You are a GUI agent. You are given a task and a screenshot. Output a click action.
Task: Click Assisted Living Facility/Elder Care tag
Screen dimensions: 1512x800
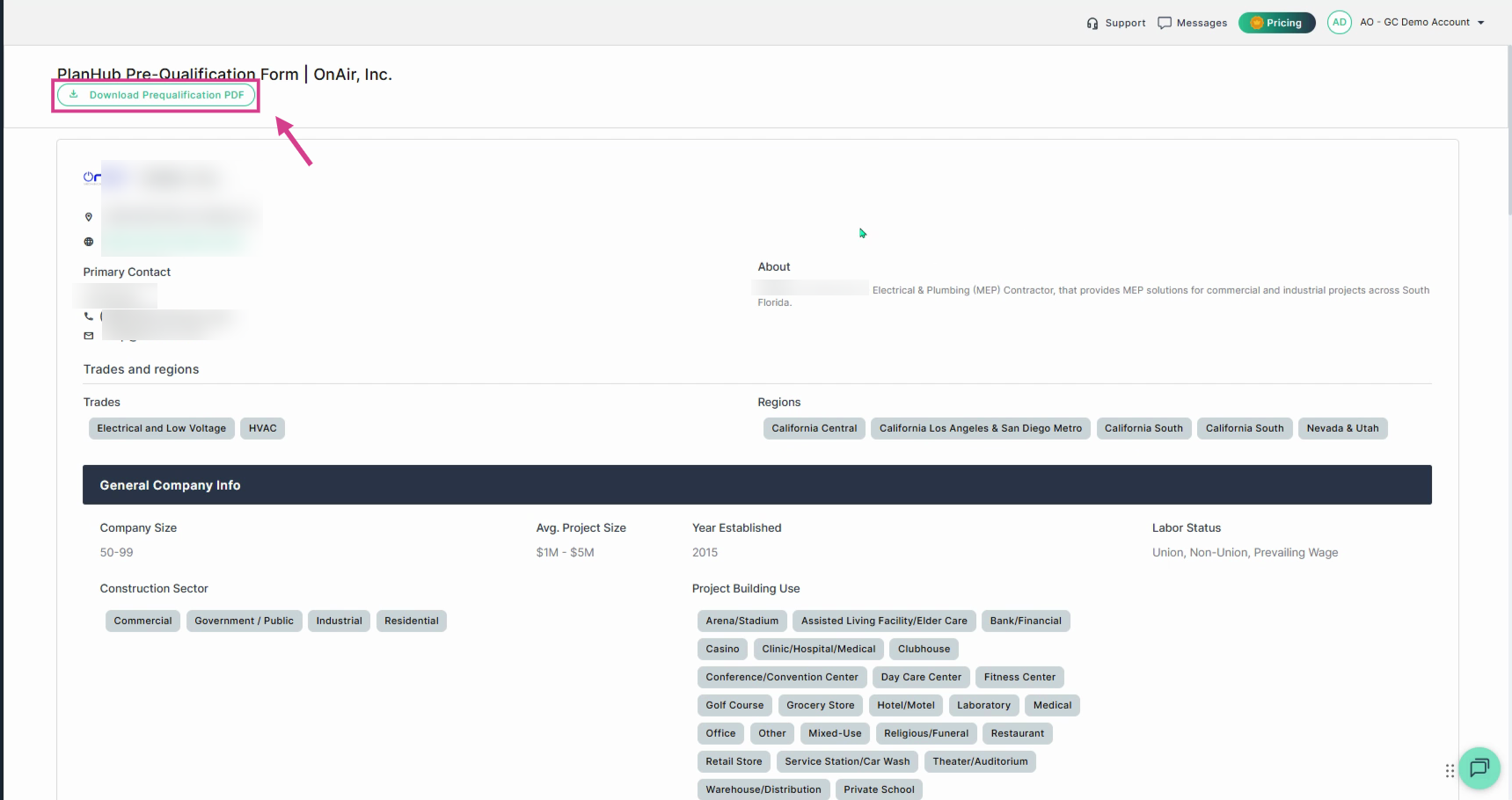click(x=884, y=621)
